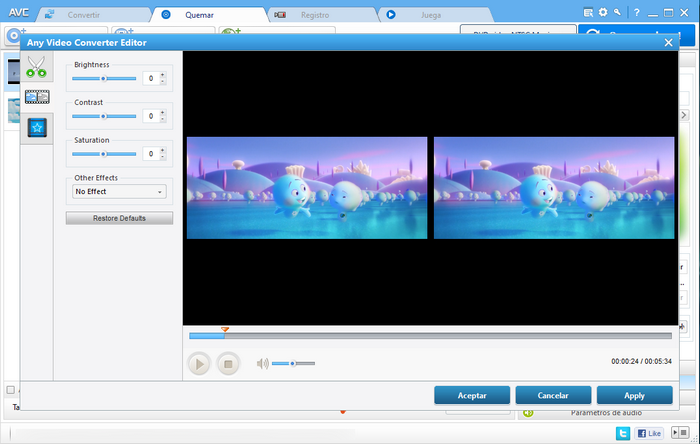This screenshot has width=700, height=444.
Task: Mute audio with the speaker icon
Action: [262, 364]
